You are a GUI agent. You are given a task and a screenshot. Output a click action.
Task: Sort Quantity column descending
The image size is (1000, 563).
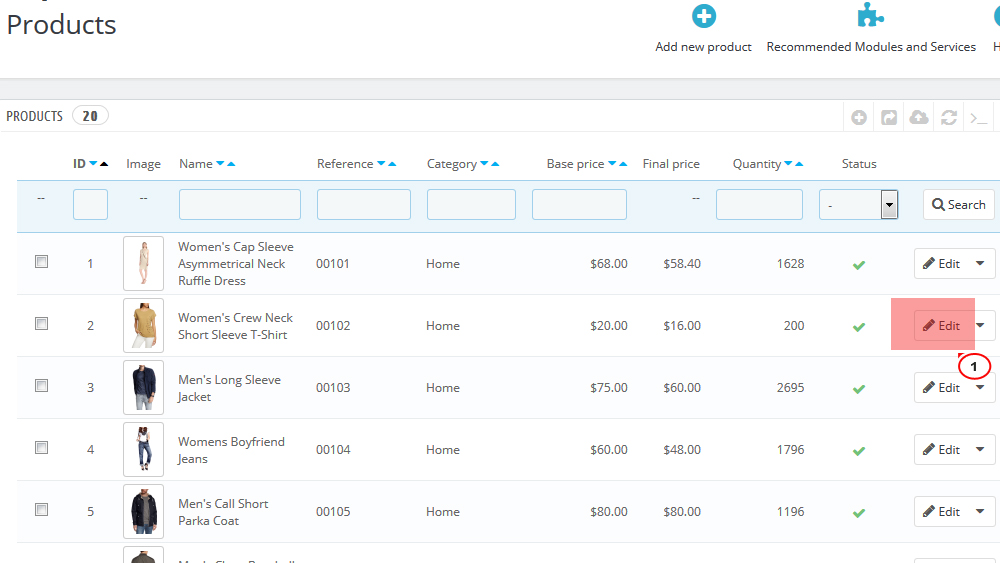click(x=788, y=164)
